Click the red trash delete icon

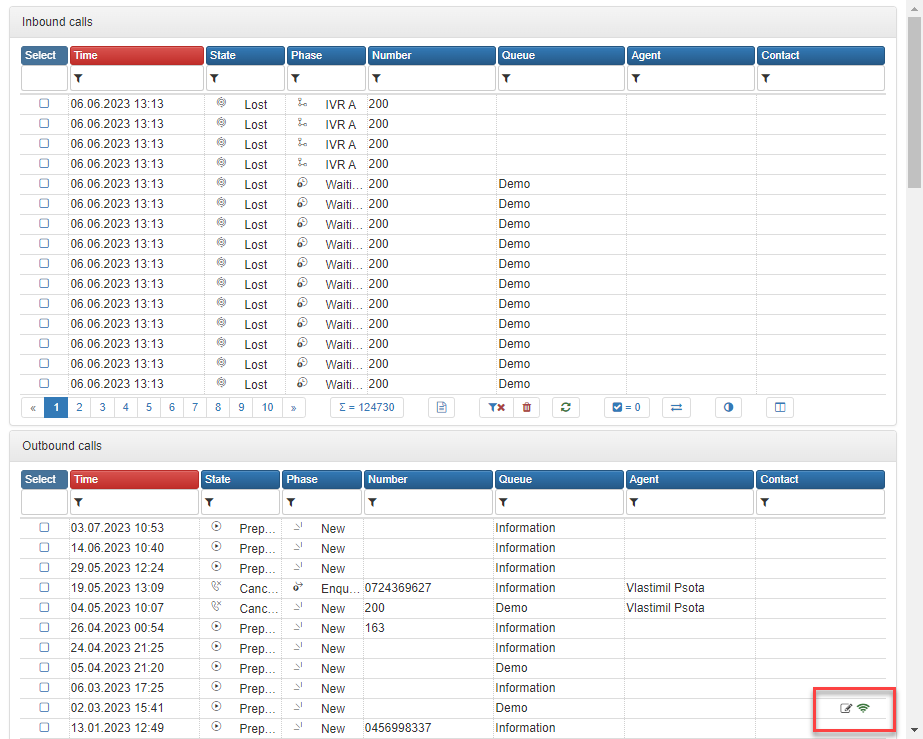pyautogui.click(x=527, y=407)
